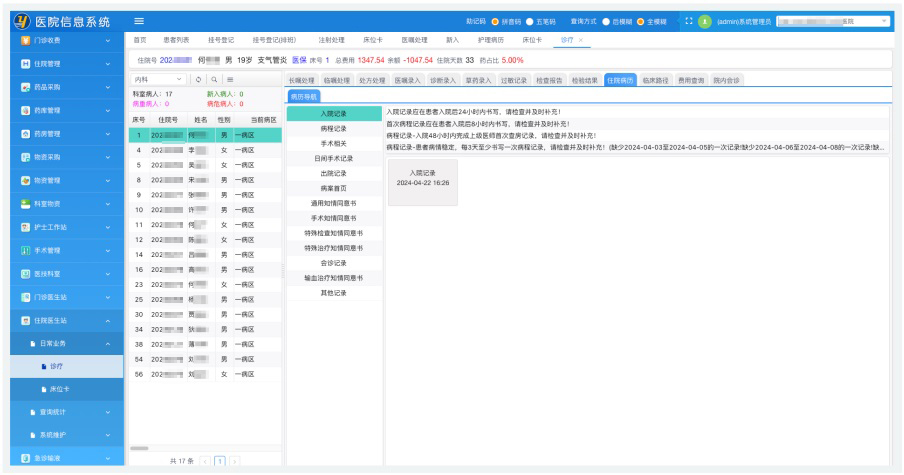
Task: Expand the 门诊收费 chevron
Action: point(108,40)
